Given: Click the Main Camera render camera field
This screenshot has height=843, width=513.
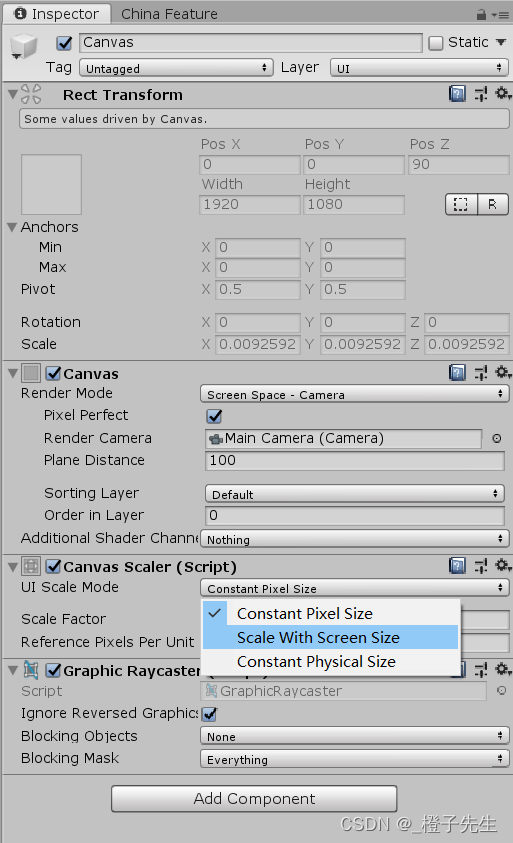Looking at the screenshot, I should click(344, 439).
